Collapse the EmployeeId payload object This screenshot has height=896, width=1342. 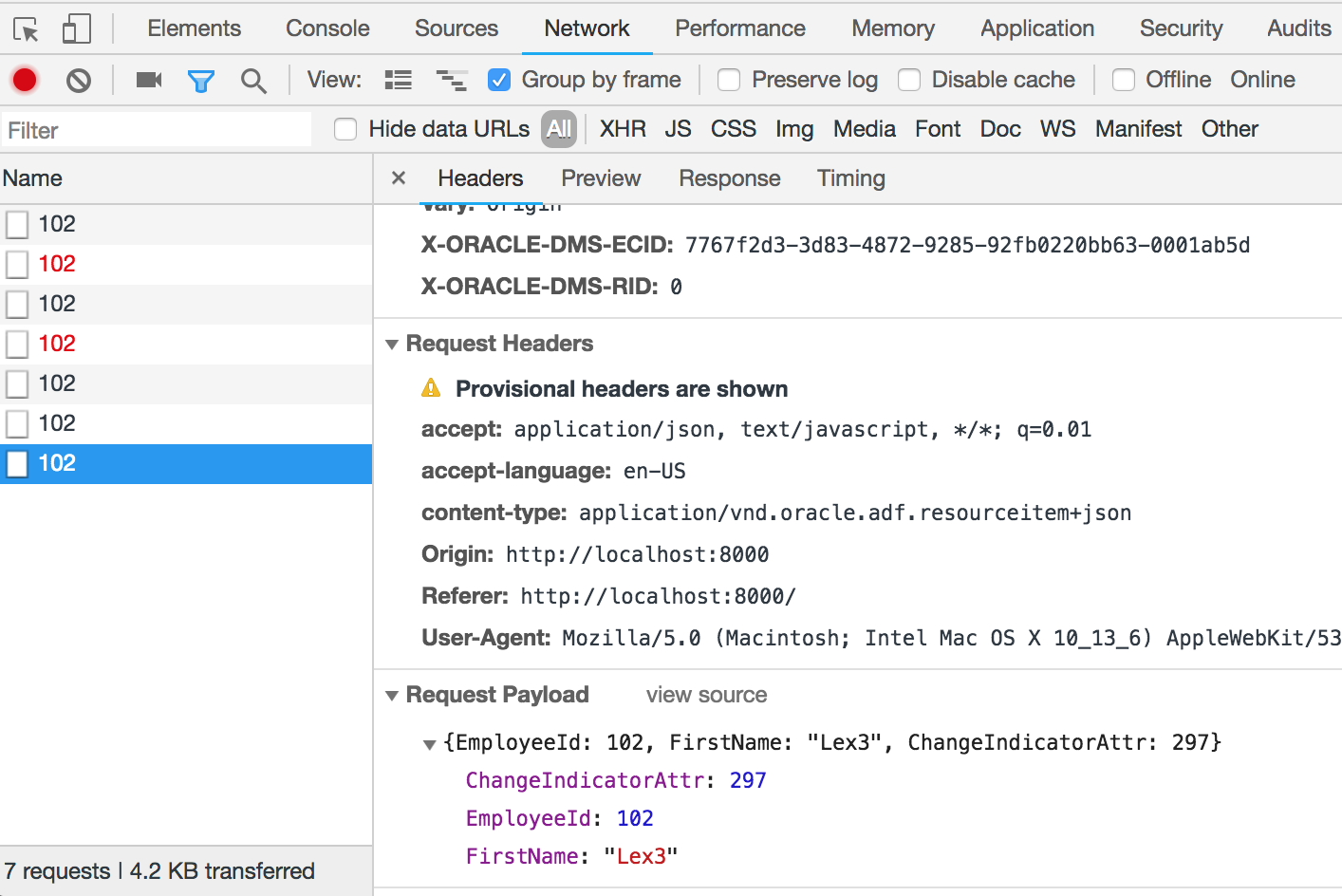[x=429, y=743]
